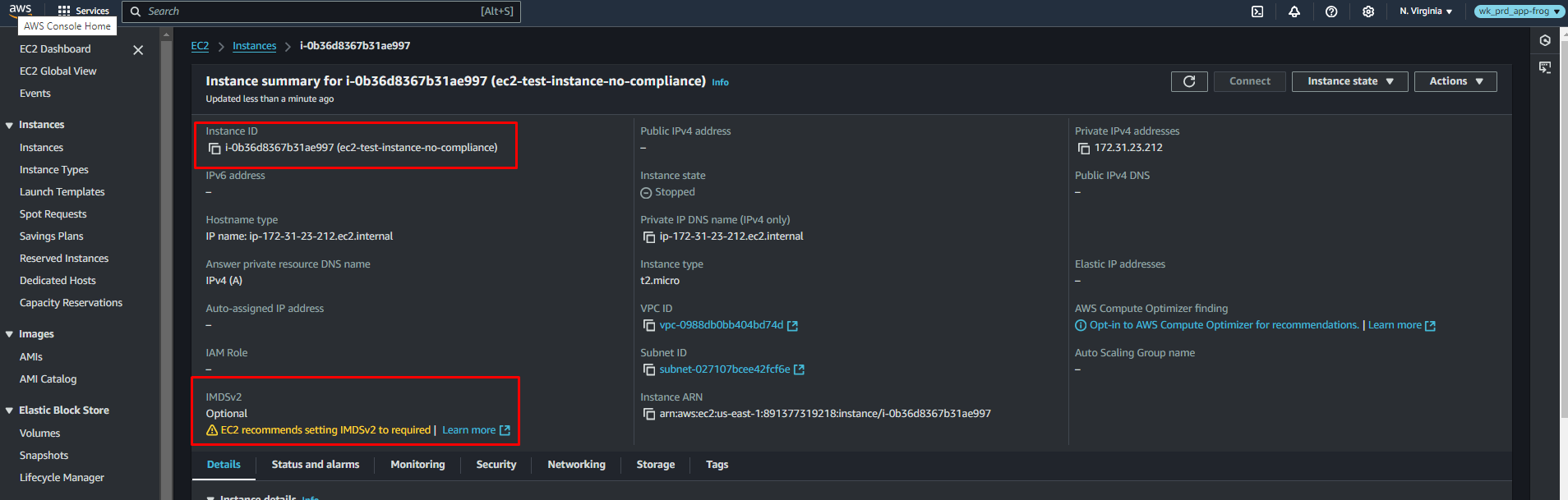Copy the Instance ARN

(x=648, y=415)
